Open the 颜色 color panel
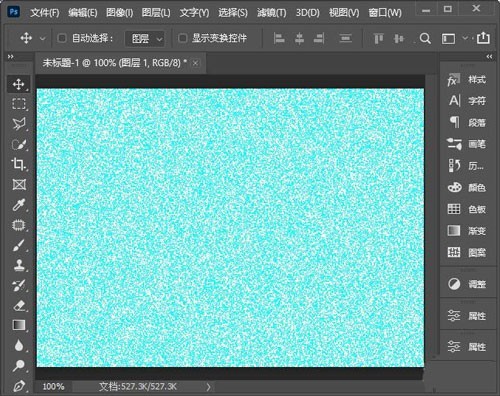This screenshot has height=396, width=500. (467, 187)
